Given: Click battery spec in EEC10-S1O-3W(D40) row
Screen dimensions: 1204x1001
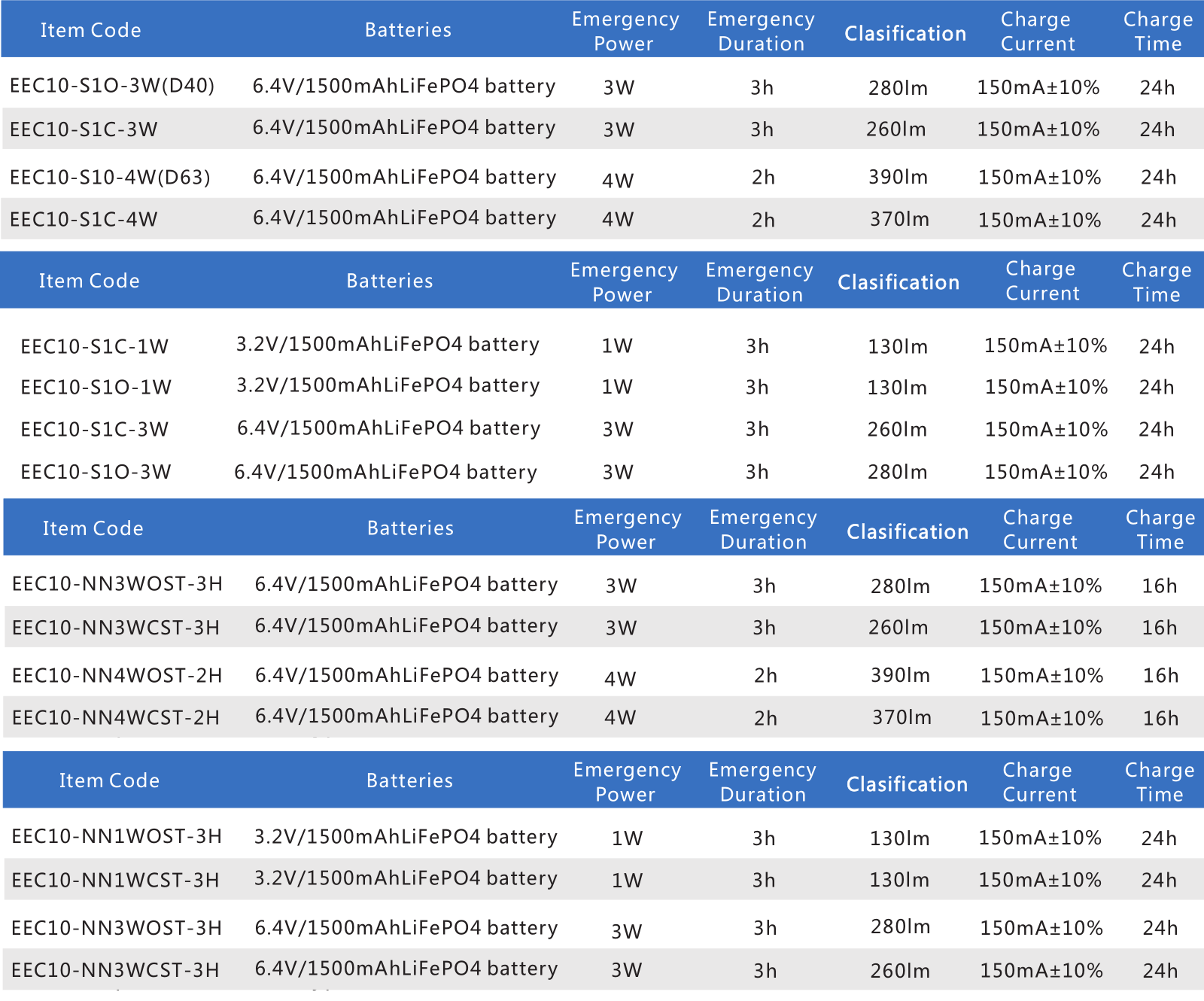Looking at the screenshot, I should click(x=404, y=87).
